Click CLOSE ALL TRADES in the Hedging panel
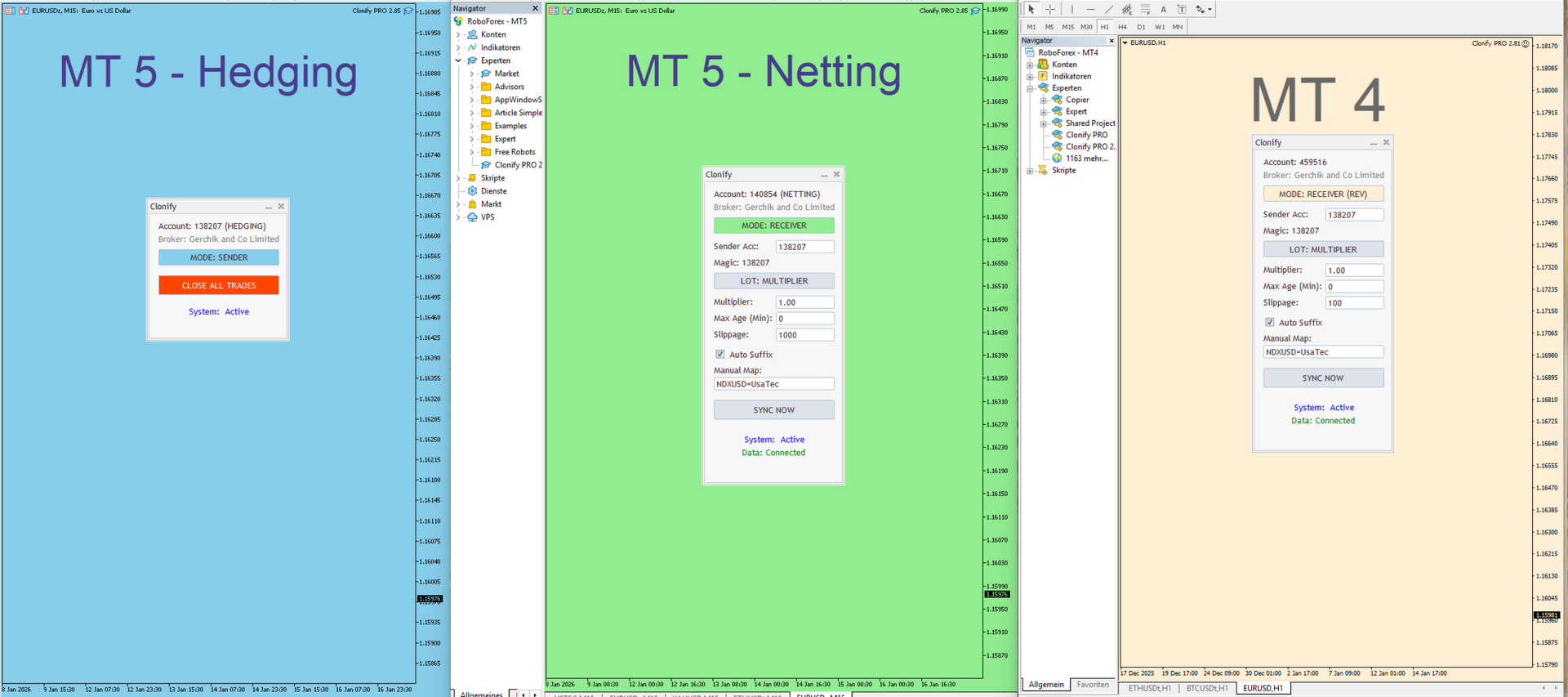Screen dimensions: 1568x697 point(219,285)
